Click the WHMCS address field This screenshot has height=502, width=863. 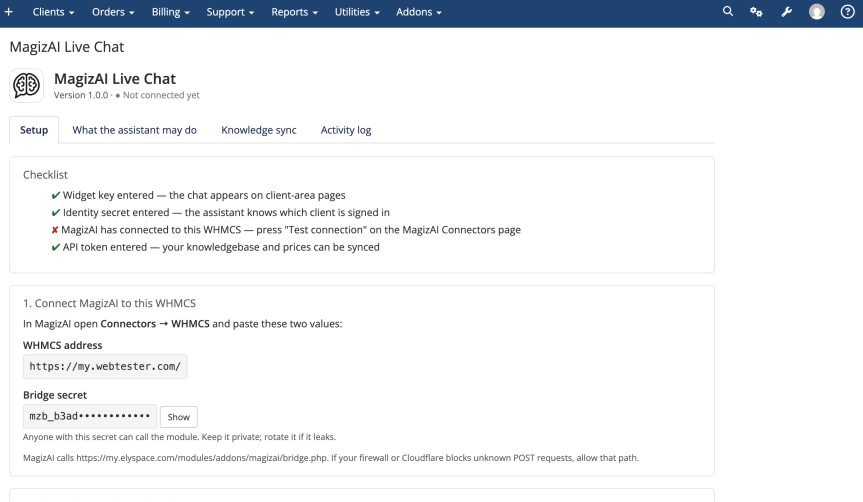point(105,367)
